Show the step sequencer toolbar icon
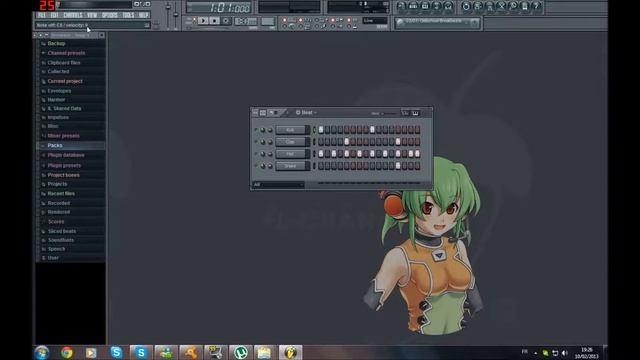Viewport: 640px width, 360px height. pos(413,6)
